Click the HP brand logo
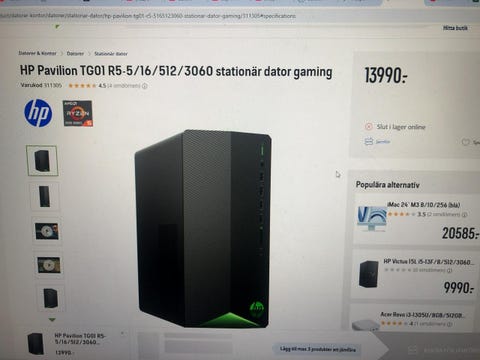 [x=38, y=113]
